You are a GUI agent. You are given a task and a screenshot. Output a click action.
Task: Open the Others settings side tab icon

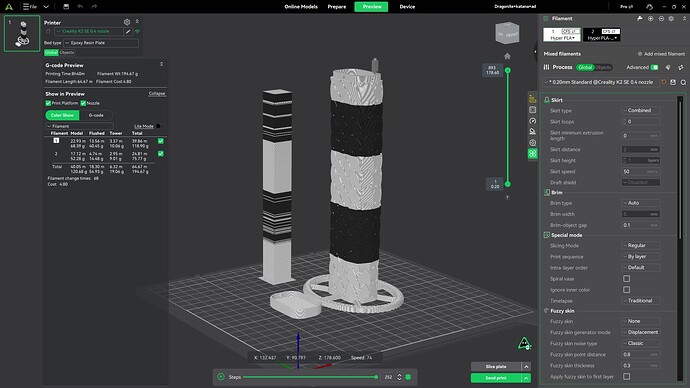click(532, 154)
